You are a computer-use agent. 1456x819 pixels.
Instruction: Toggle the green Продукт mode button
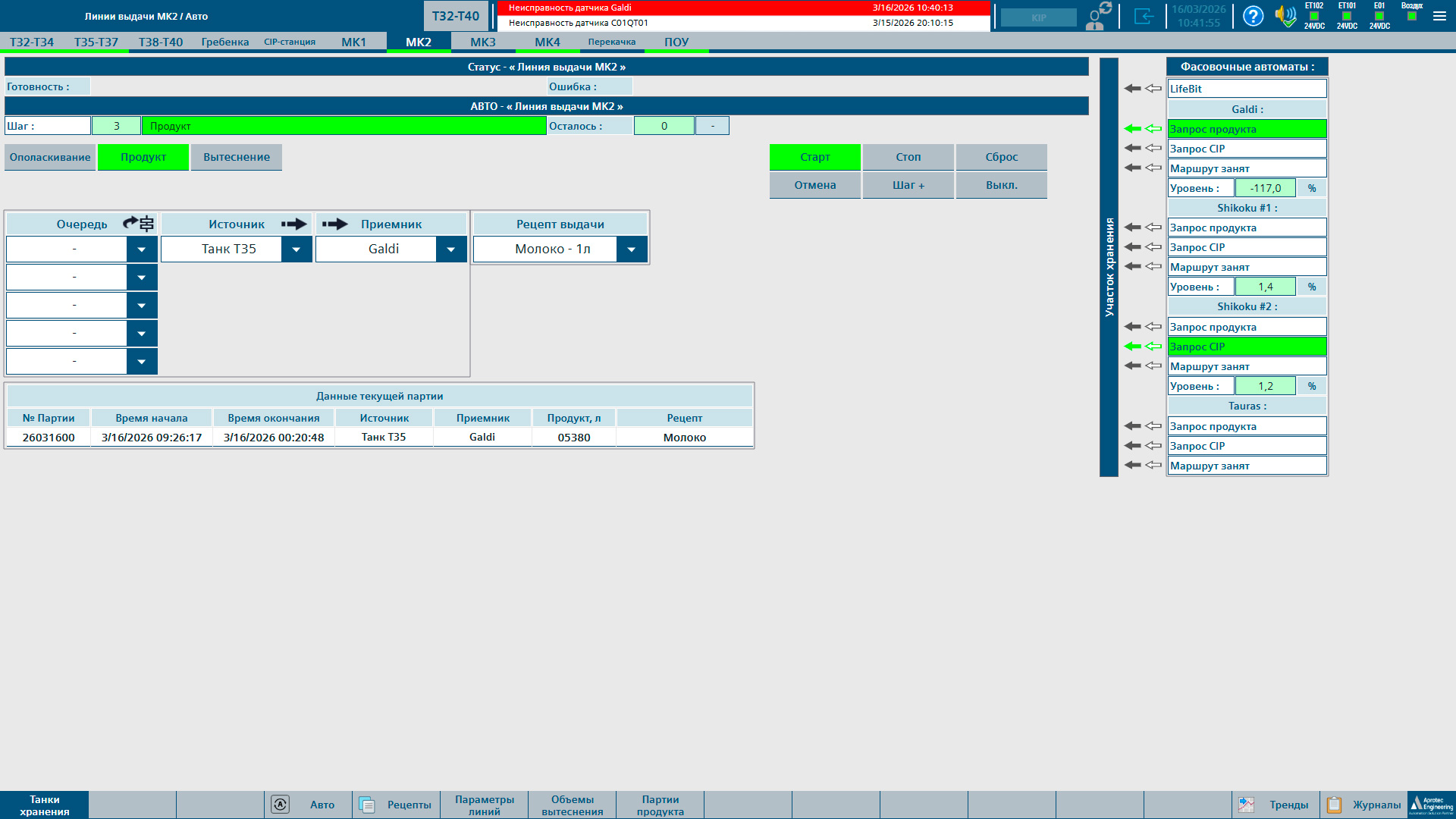(x=143, y=157)
